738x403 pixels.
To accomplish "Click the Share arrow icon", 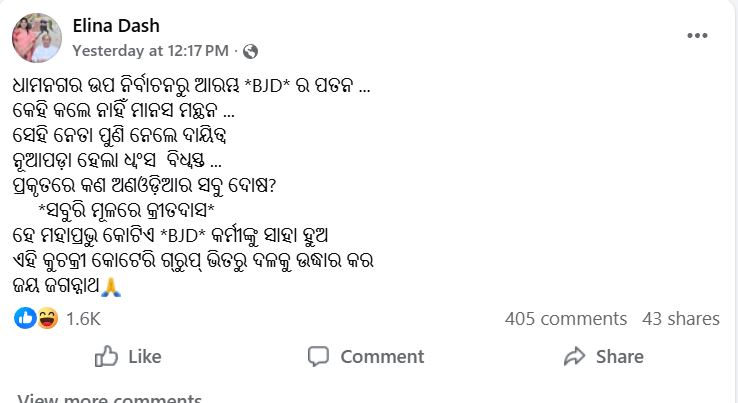I will point(573,356).
